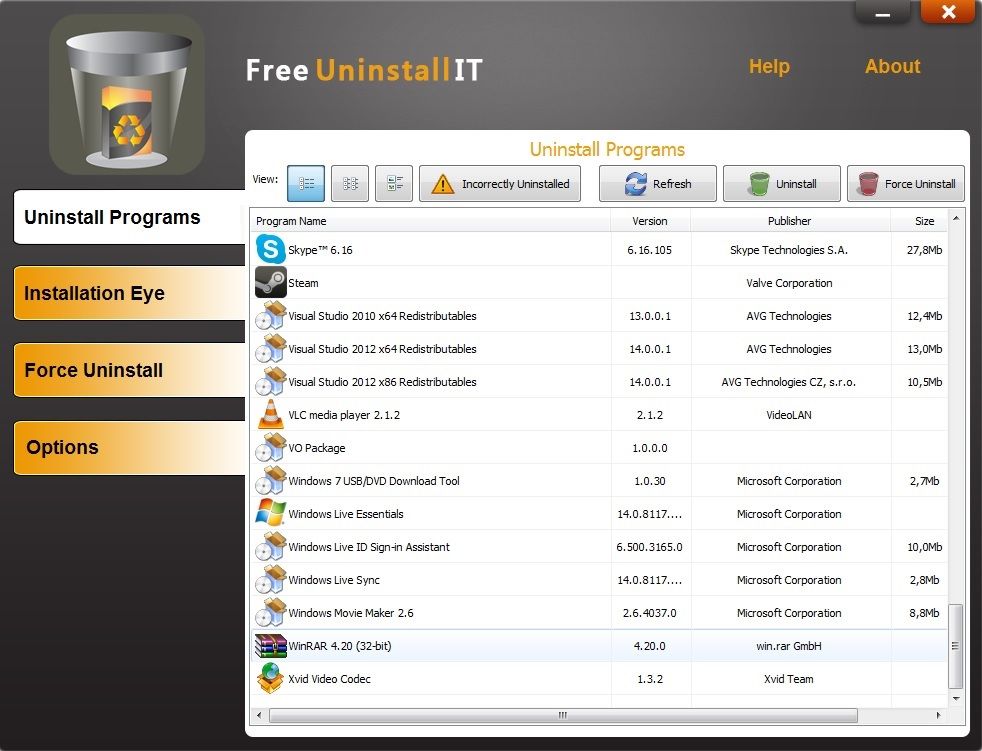Click AVG Technologies CZ, s.r.o. publisher cell
Image resolution: width=982 pixels, height=751 pixels.
pos(789,382)
